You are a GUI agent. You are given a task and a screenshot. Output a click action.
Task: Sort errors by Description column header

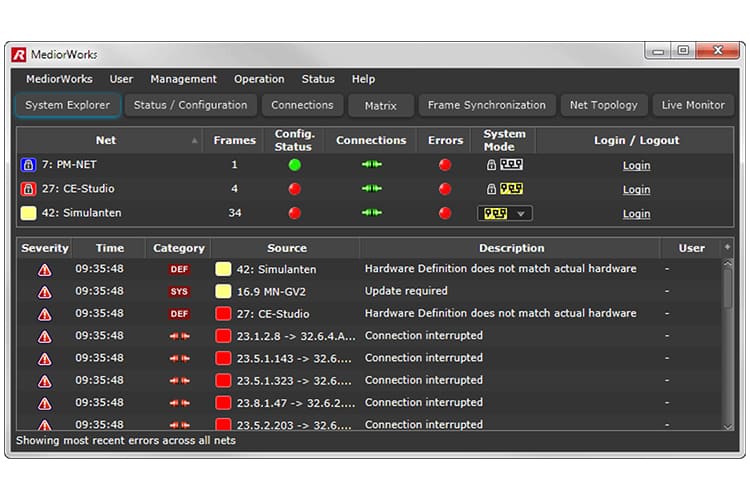coord(511,248)
